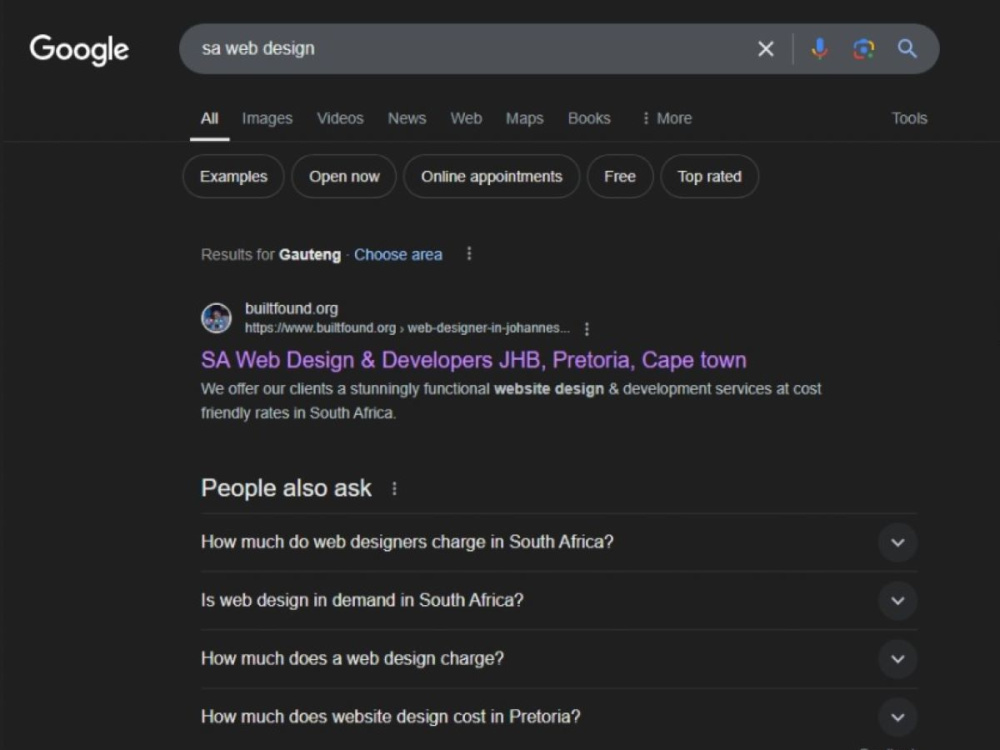This screenshot has height=750, width=1000.
Task: Open People also ask options dots
Action: click(x=394, y=489)
